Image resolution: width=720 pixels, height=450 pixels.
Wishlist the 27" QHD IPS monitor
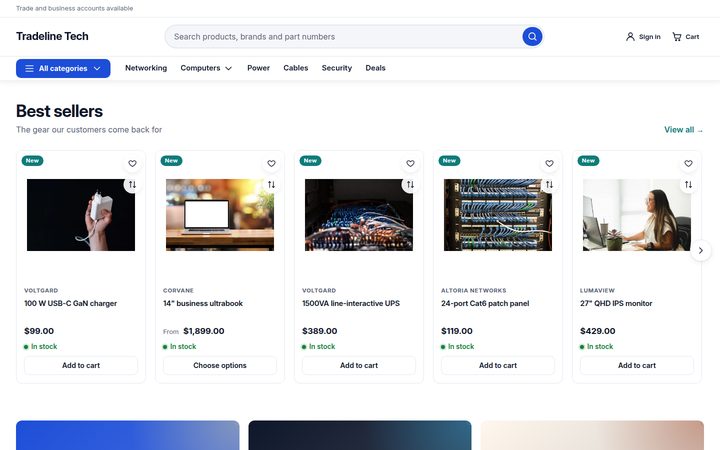click(688, 163)
